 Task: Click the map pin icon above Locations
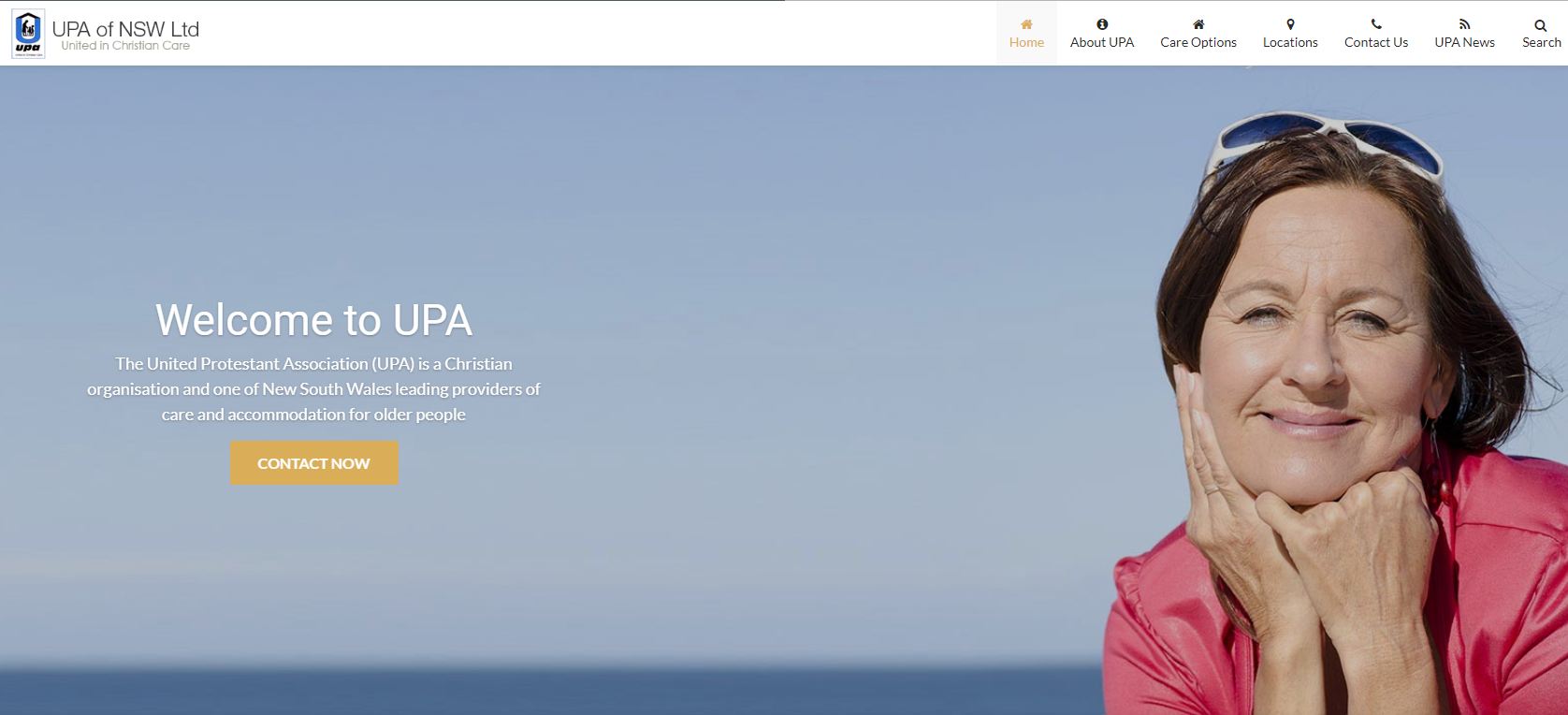(1290, 24)
